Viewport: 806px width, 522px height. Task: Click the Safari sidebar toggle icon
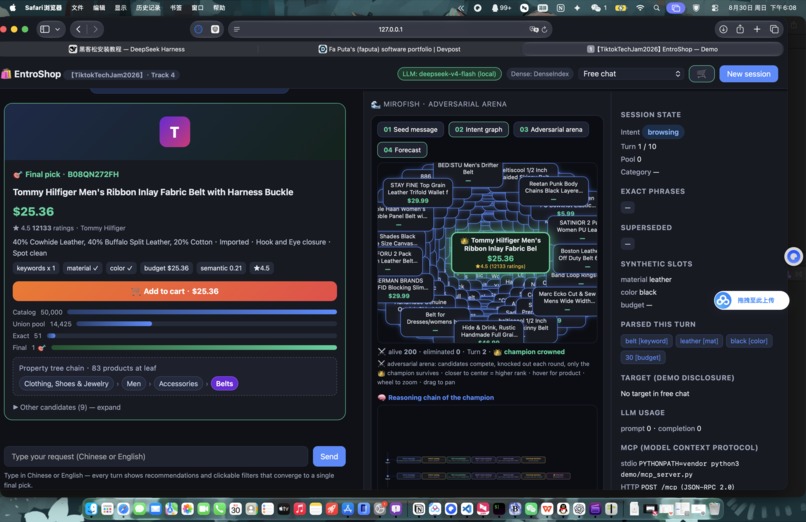tap(45, 29)
